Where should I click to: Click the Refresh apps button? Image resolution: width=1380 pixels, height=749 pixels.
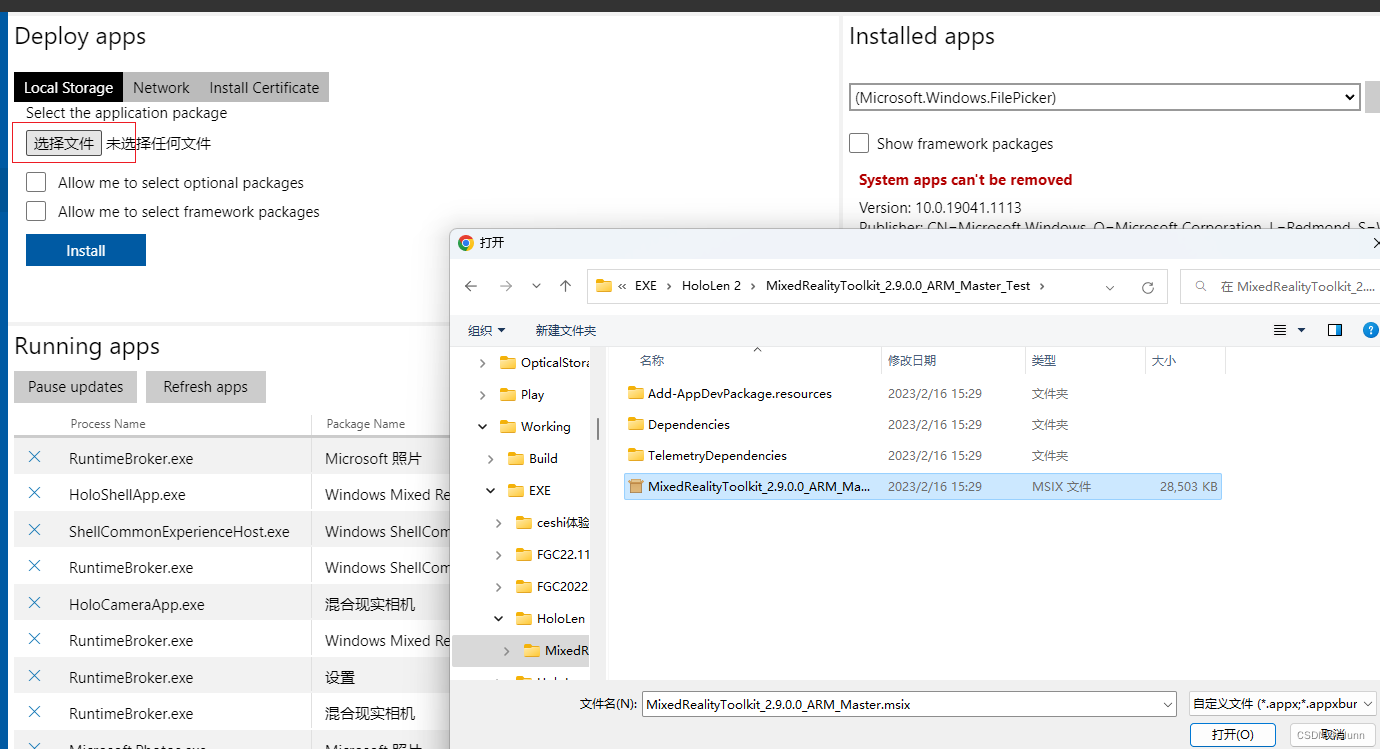point(206,387)
